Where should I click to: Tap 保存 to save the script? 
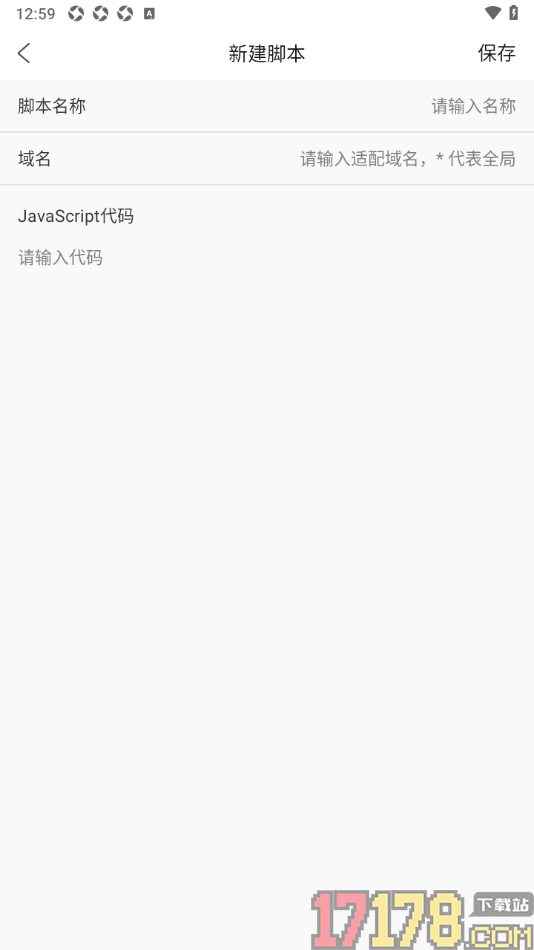pyautogui.click(x=496, y=53)
